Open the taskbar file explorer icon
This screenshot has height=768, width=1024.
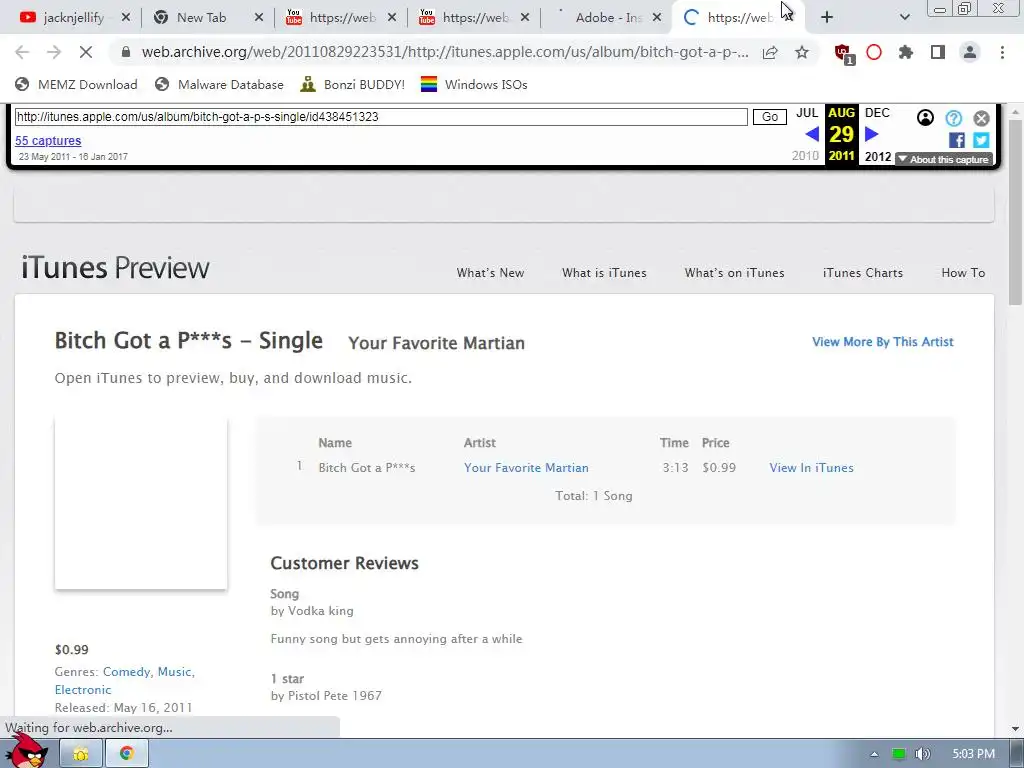pos(81,754)
